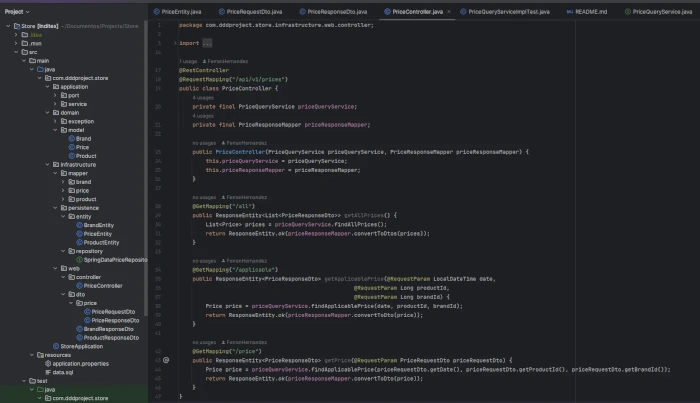Expand the brand mapper package
Viewport: 700px width, 403px height.
(x=63, y=182)
